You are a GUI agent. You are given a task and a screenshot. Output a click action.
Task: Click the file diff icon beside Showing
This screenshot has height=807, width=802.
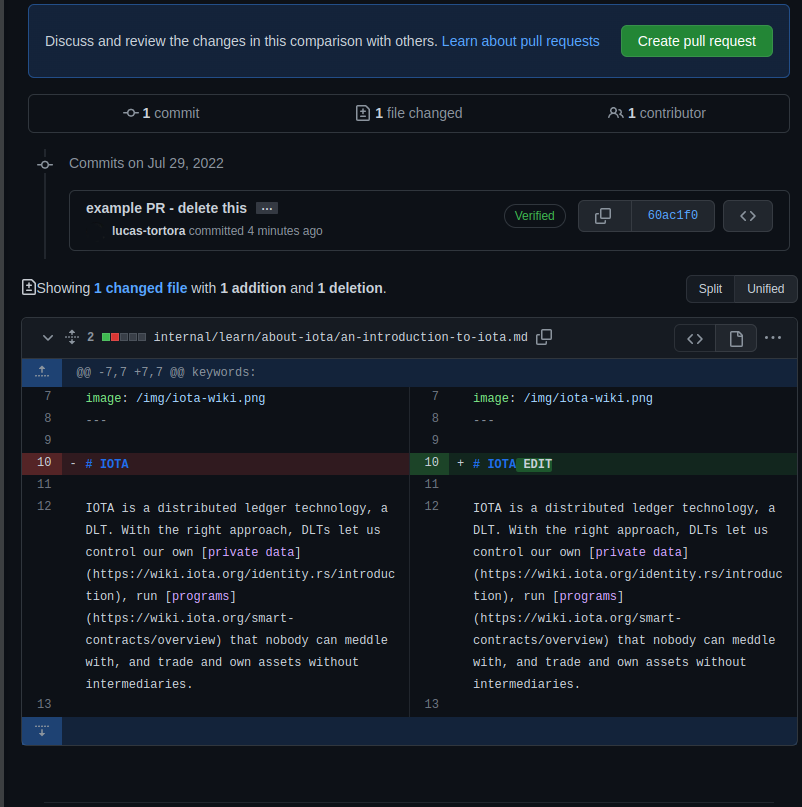(x=29, y=287)
